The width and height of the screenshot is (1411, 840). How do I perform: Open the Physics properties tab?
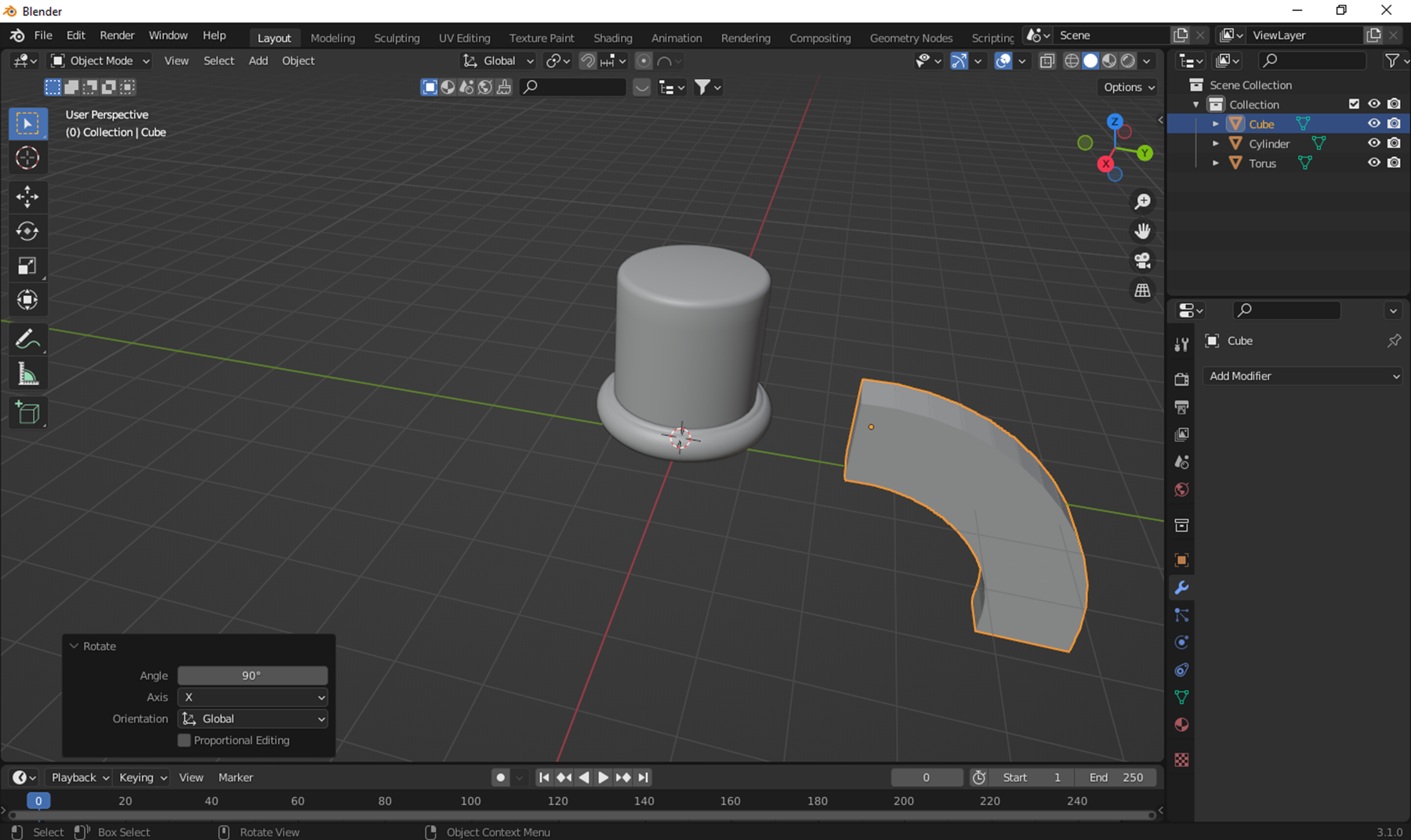(x=1181, y=643)
